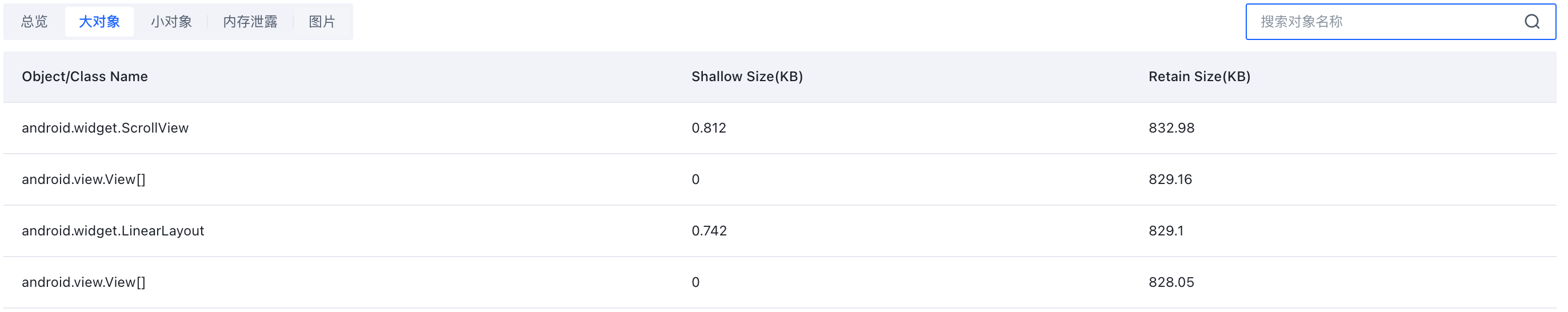Click the Retain Size(KB) column header
The height and width of the screenshot is (312, 1568).
[1199, 77]
